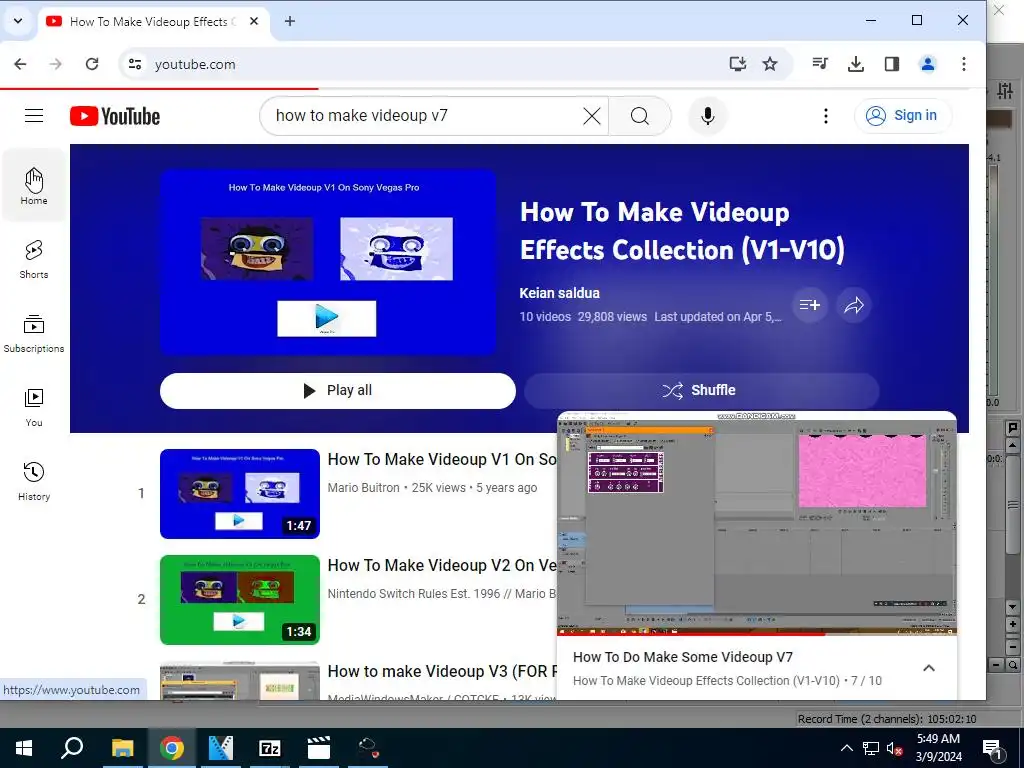1024x768 pixels.
Task: Expand the miniplayer playlist with chevron
Action: (929, 668)
